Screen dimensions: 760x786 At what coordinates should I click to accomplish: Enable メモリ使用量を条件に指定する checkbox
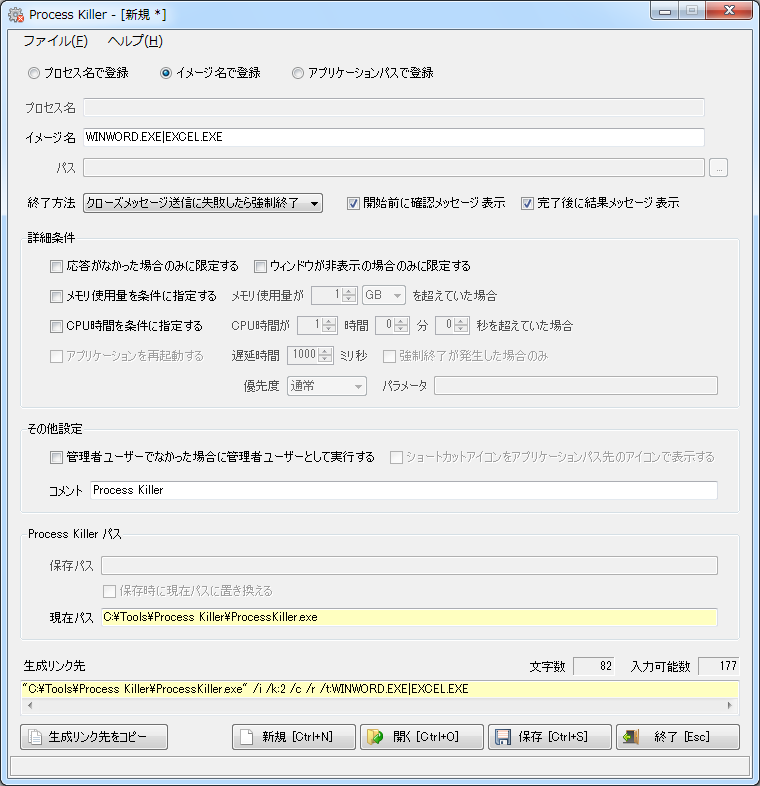(x=57, y=296)
